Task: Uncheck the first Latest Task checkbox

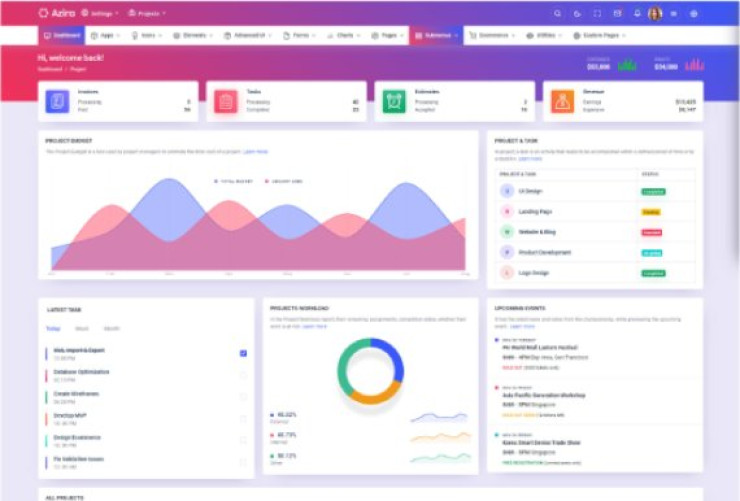Action: (x=243, y=353)
